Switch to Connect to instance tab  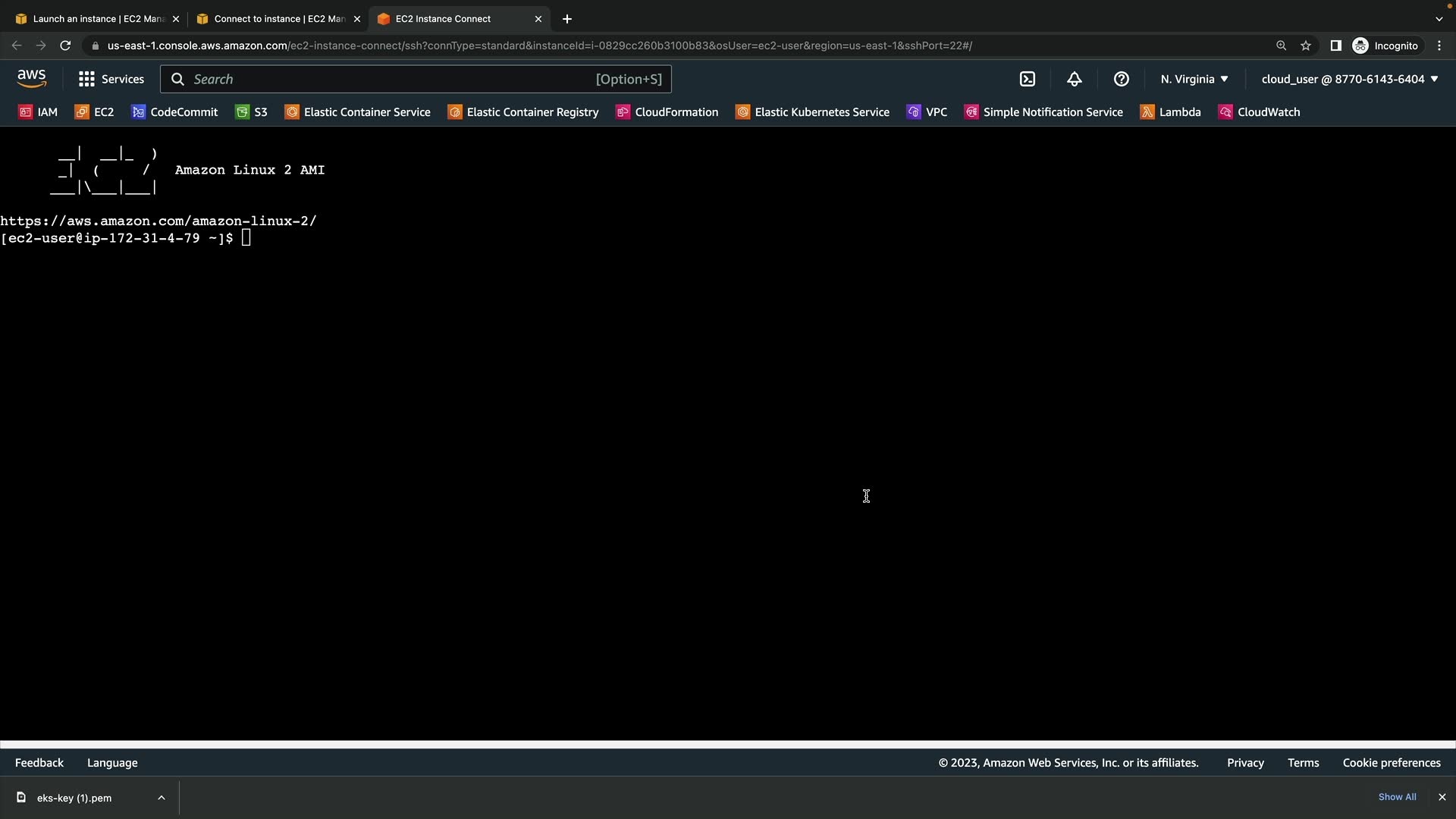click(x=273, y=19)
